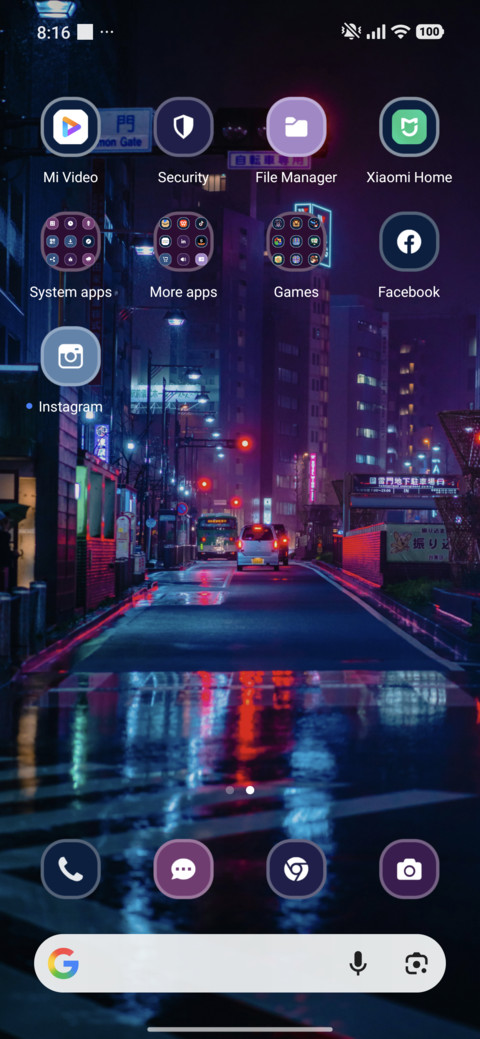480x1039 pixels.
Task: Open the More apps folder
Action: click(183, 241)
